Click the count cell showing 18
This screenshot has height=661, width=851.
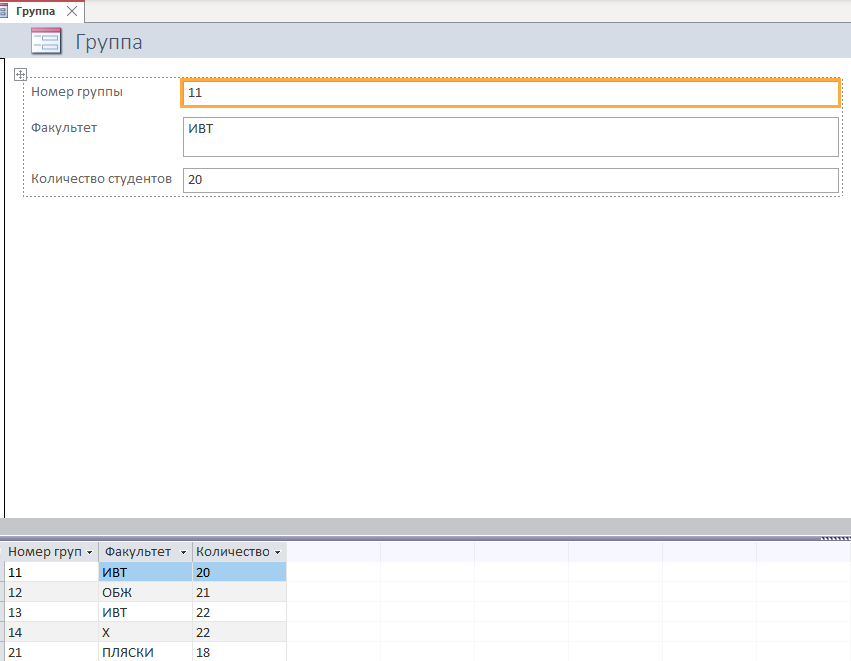[x=239, y=652]
